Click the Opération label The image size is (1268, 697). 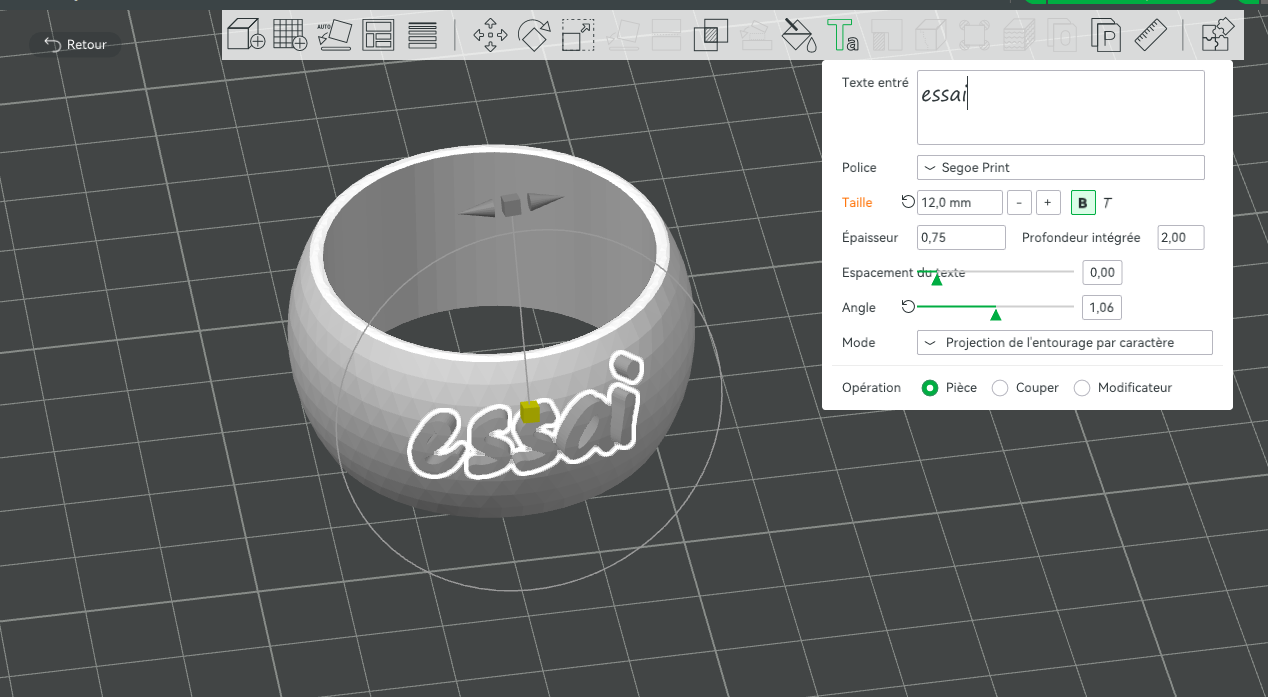click(871, 387)
